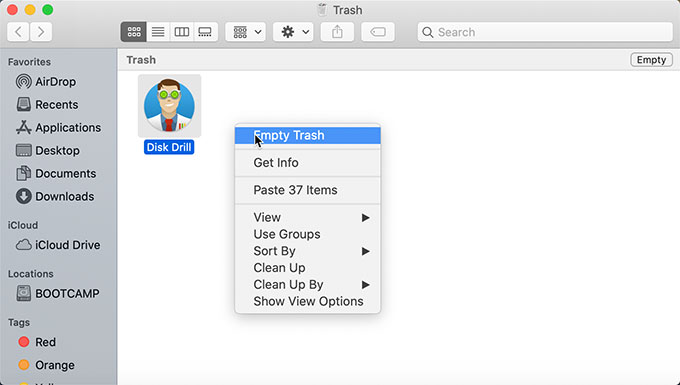
Task: Click the Search field
Action: [x=545, y=32]
